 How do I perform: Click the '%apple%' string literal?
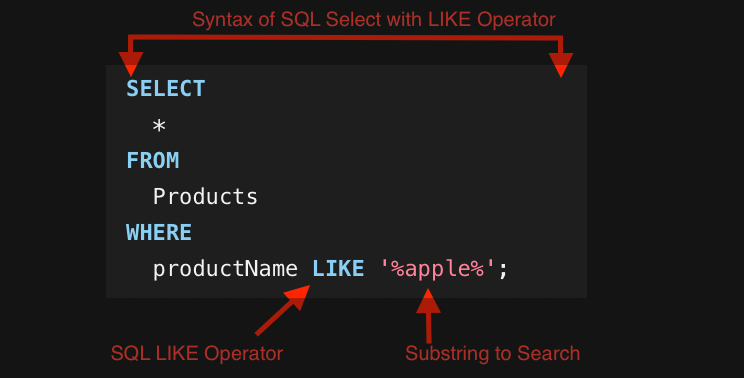(437, 269)
